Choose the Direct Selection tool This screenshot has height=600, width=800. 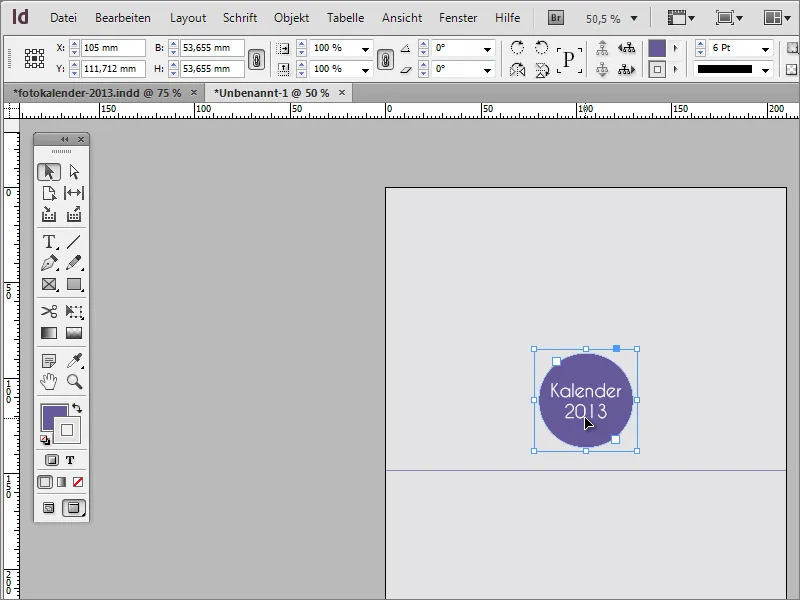tap(75, 171)
